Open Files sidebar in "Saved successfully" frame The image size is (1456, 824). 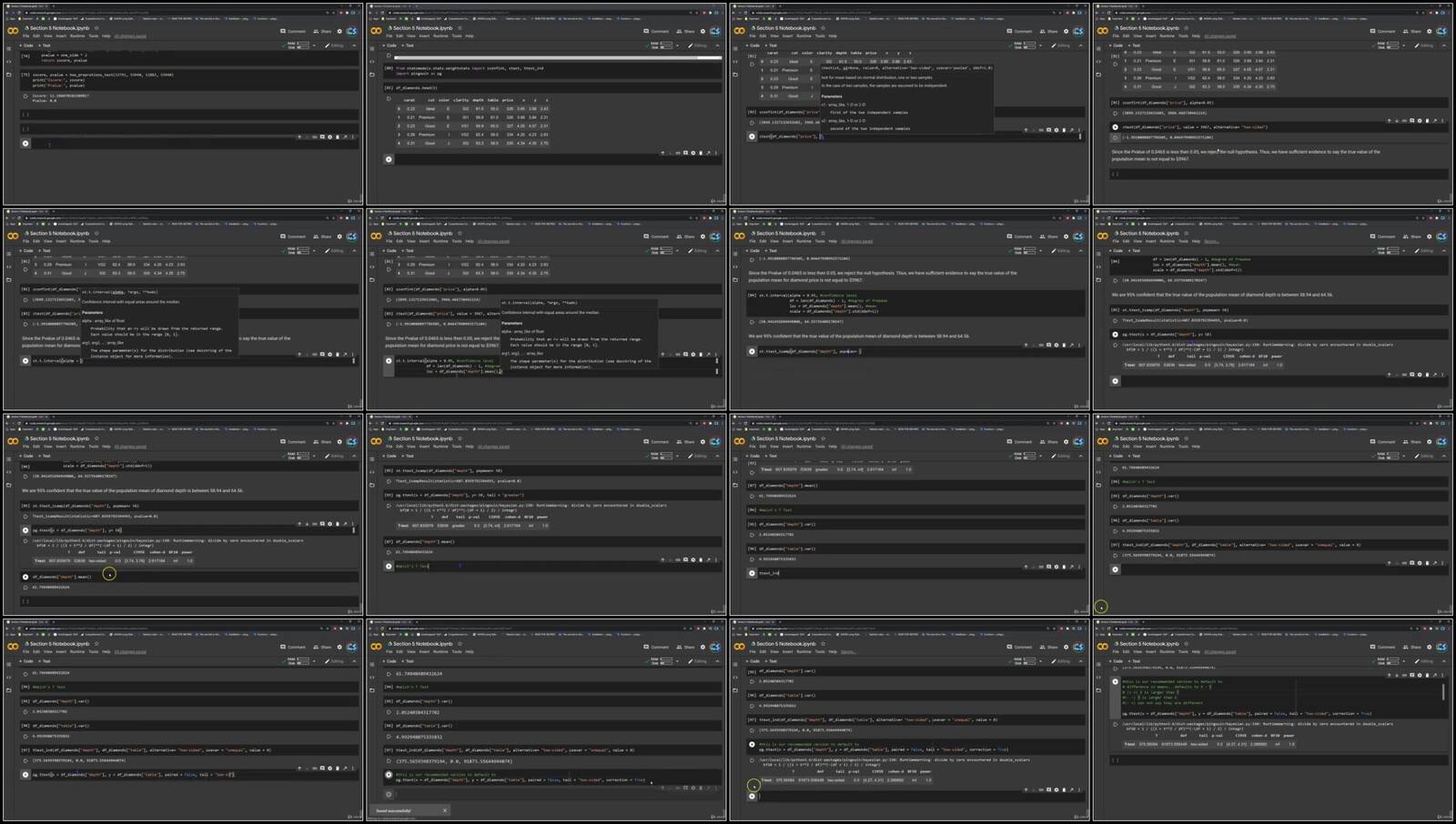[372, 690]
